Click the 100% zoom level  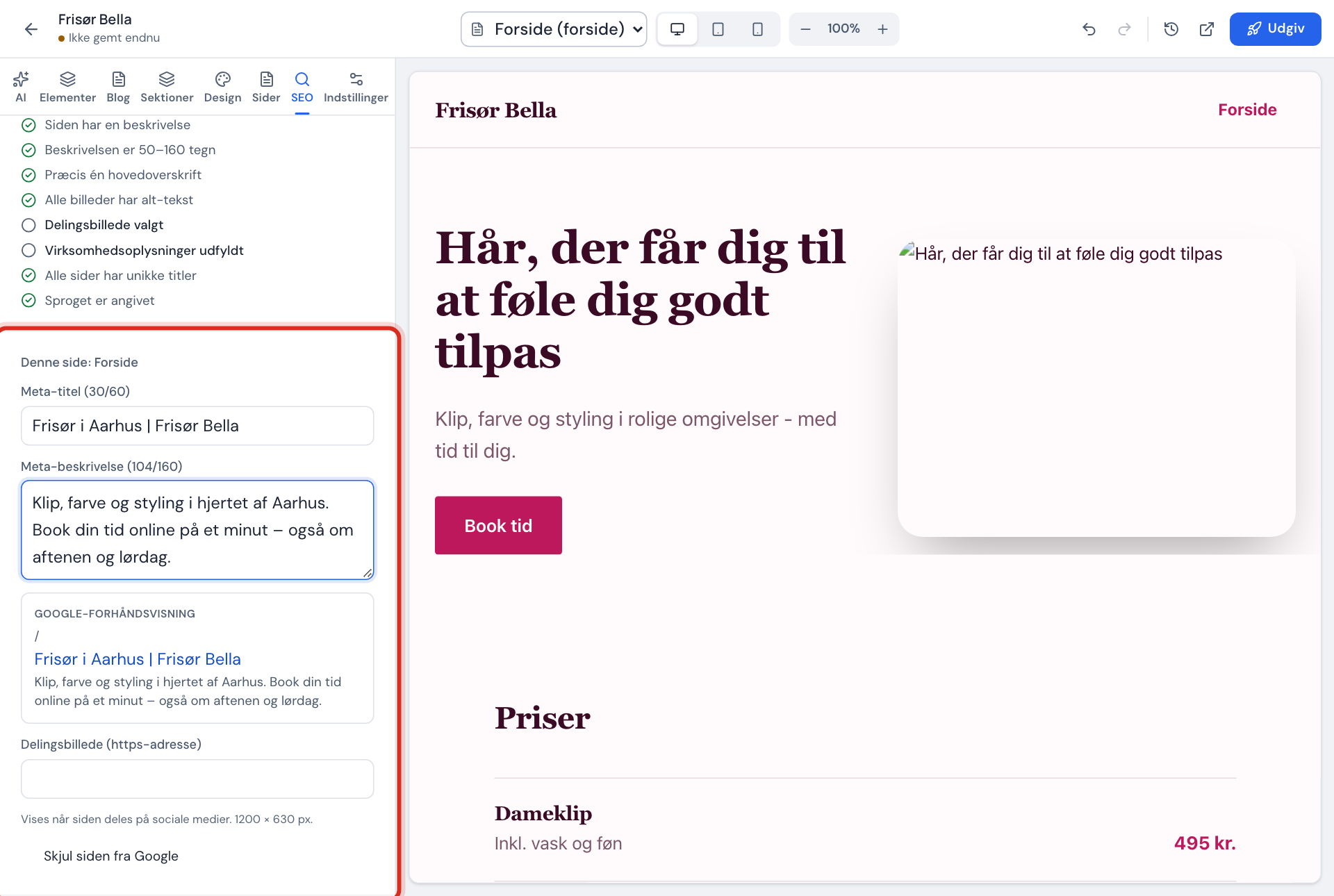pyautogui.click(x=843, y=28)
